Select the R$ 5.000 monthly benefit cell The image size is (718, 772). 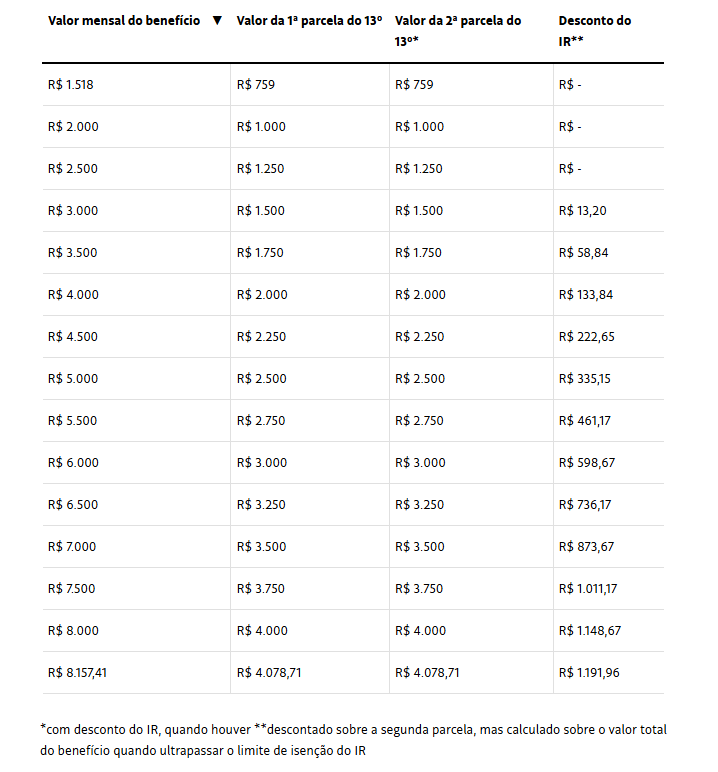73,379
